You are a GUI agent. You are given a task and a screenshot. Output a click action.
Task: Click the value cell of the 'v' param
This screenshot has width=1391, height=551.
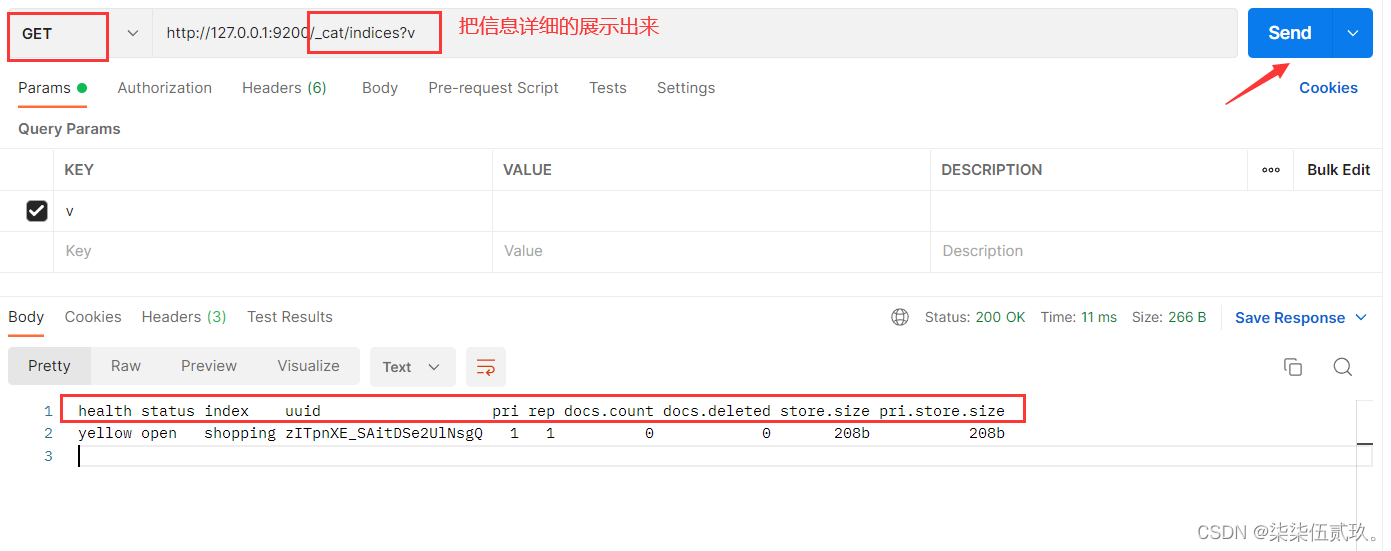(711, 211)
